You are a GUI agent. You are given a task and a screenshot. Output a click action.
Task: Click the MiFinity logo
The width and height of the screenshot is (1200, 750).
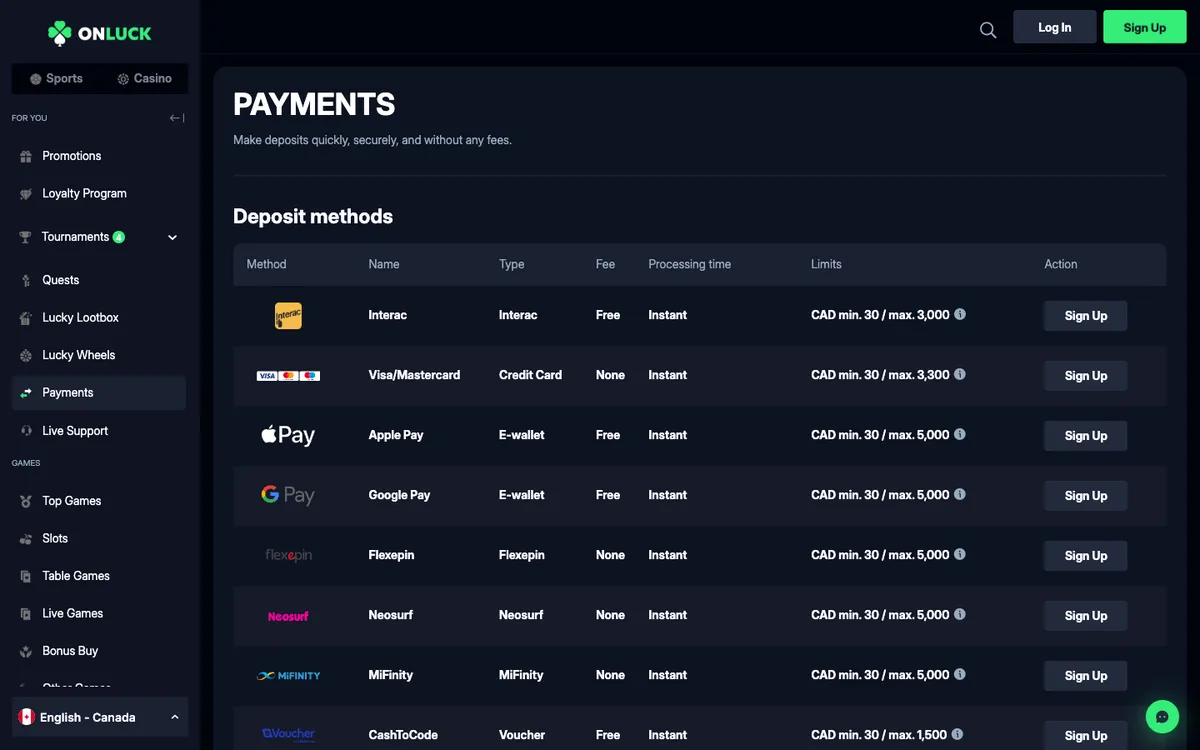(288, 676)
